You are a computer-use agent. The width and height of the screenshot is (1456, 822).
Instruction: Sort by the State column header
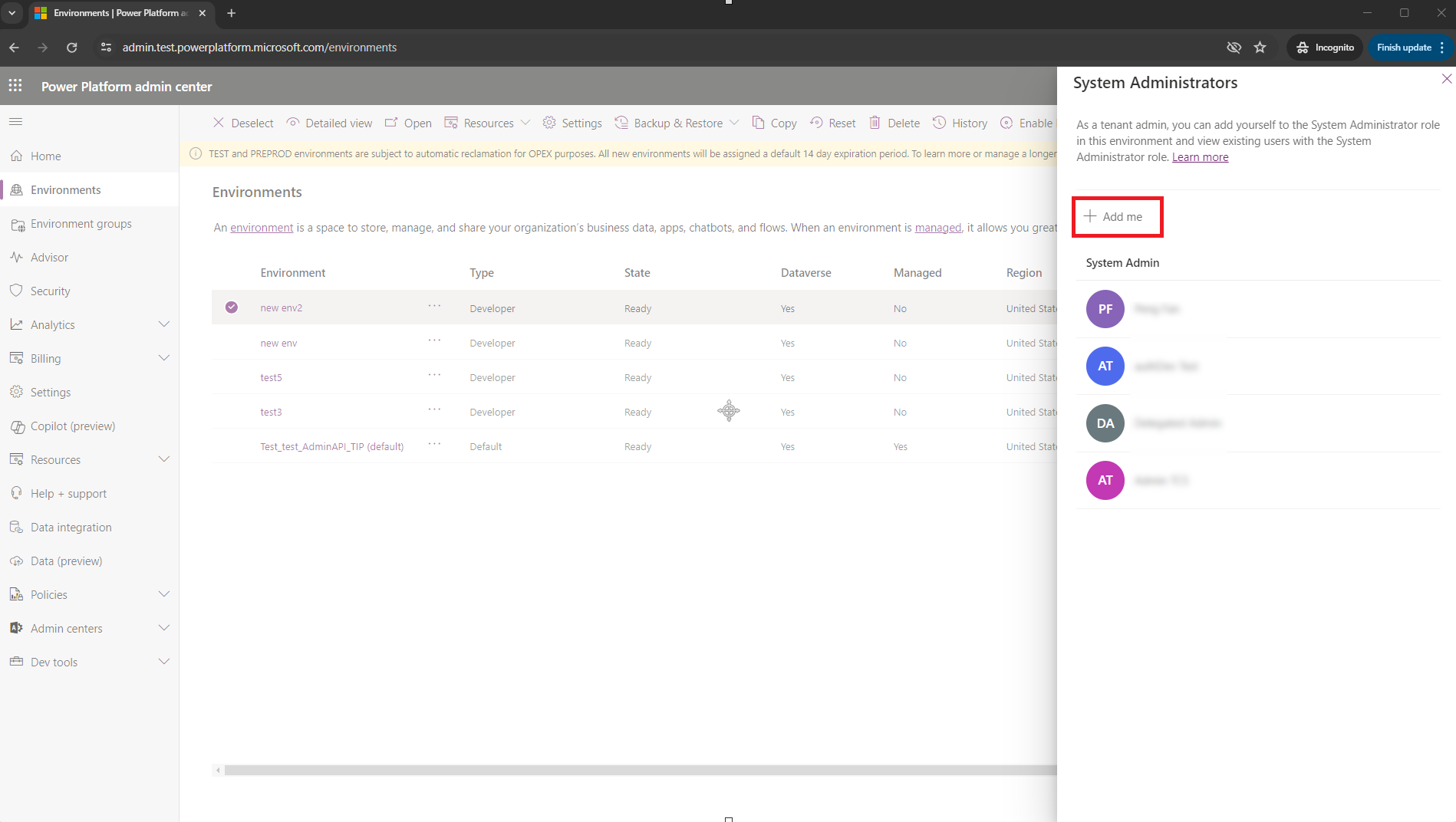point(637,272)
